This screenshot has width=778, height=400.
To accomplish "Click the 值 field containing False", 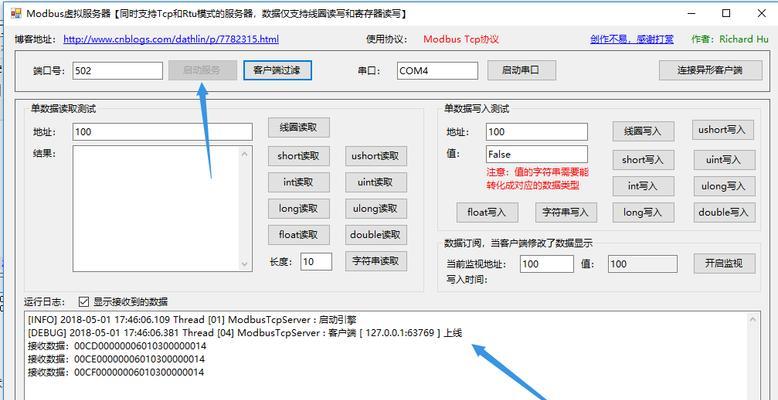I will (x=537, y=154).
